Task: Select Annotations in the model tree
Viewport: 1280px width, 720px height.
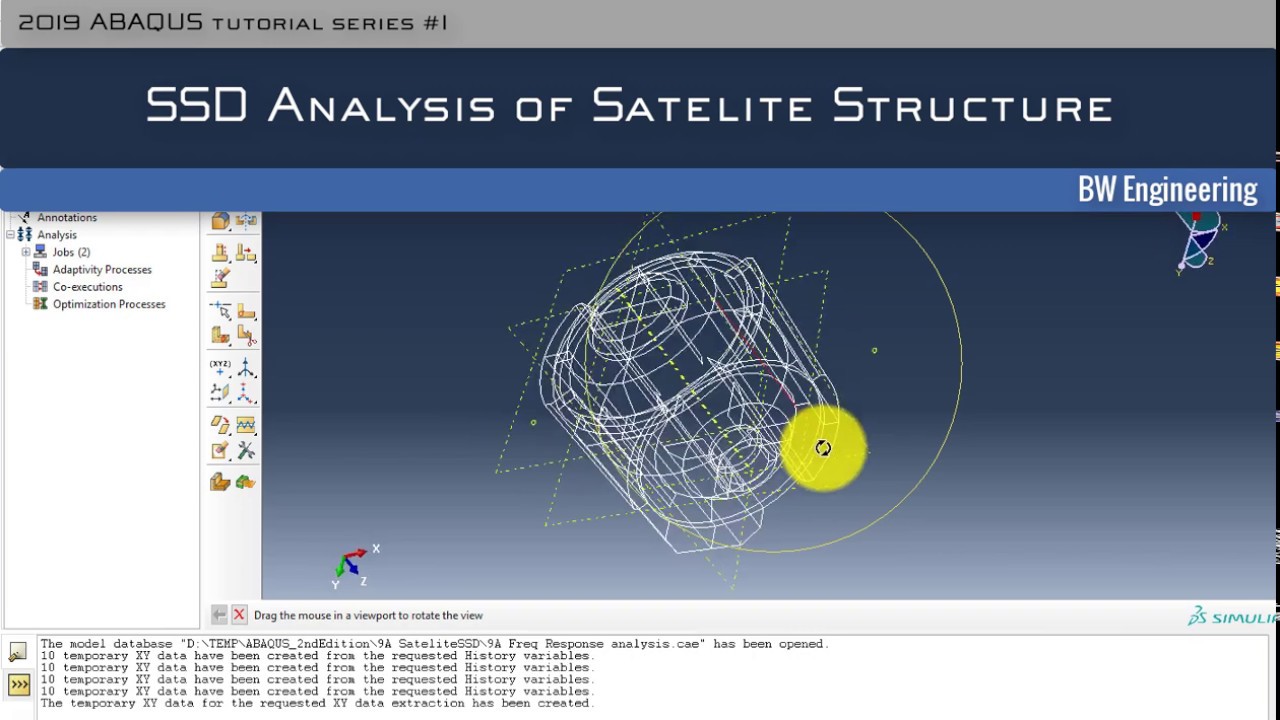Action: (67, 217)
